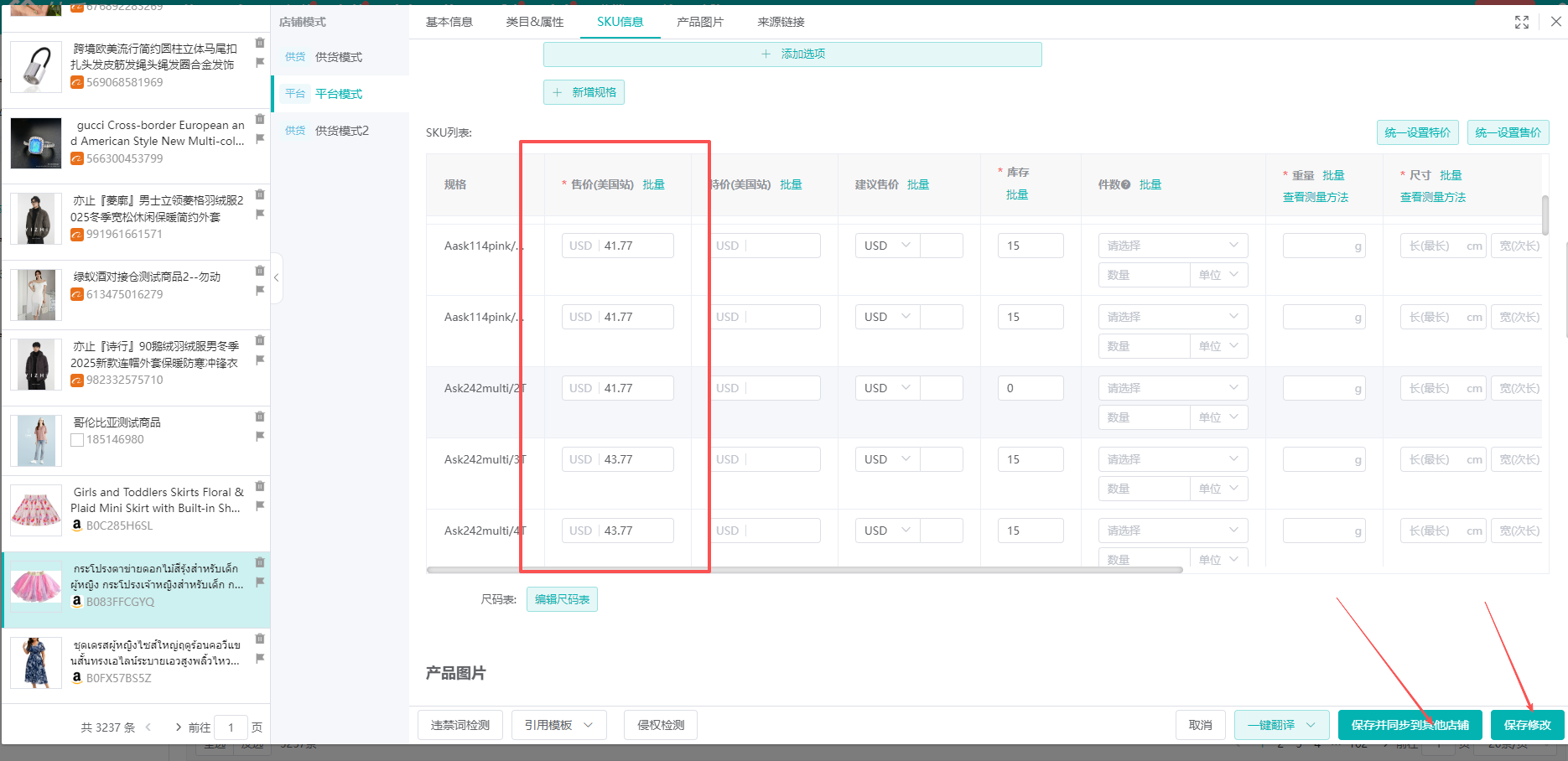Delete the gucci Cross-border ring product

point(260,119)
